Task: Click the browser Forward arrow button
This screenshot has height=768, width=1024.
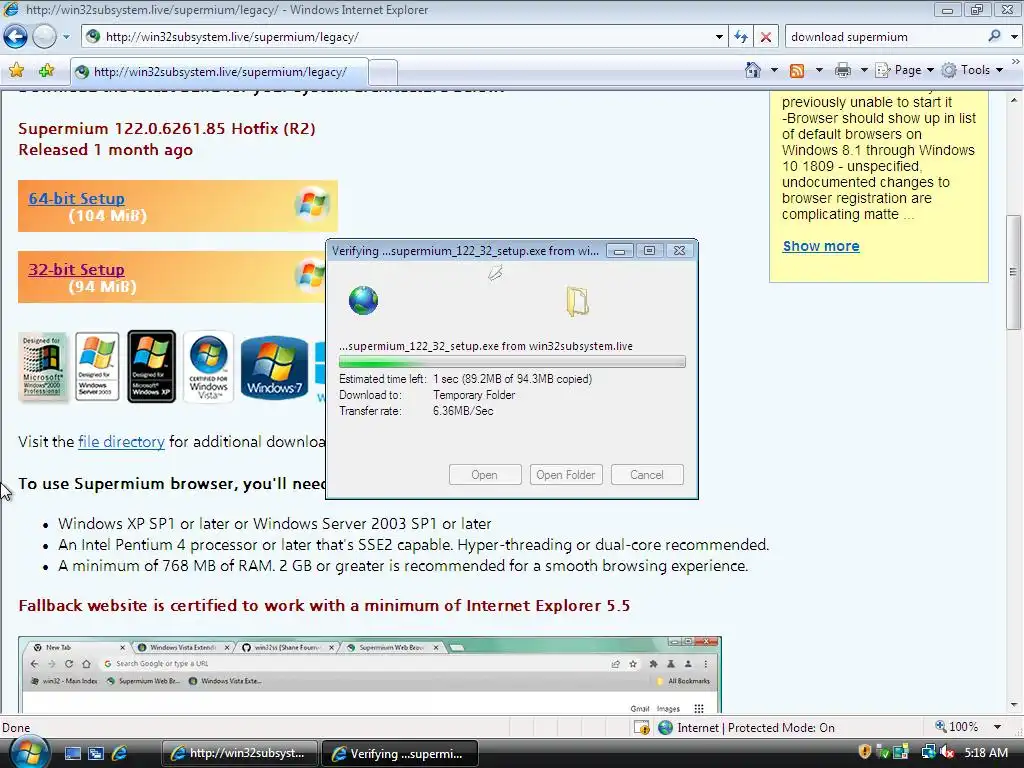Action: tap(44, 37)
